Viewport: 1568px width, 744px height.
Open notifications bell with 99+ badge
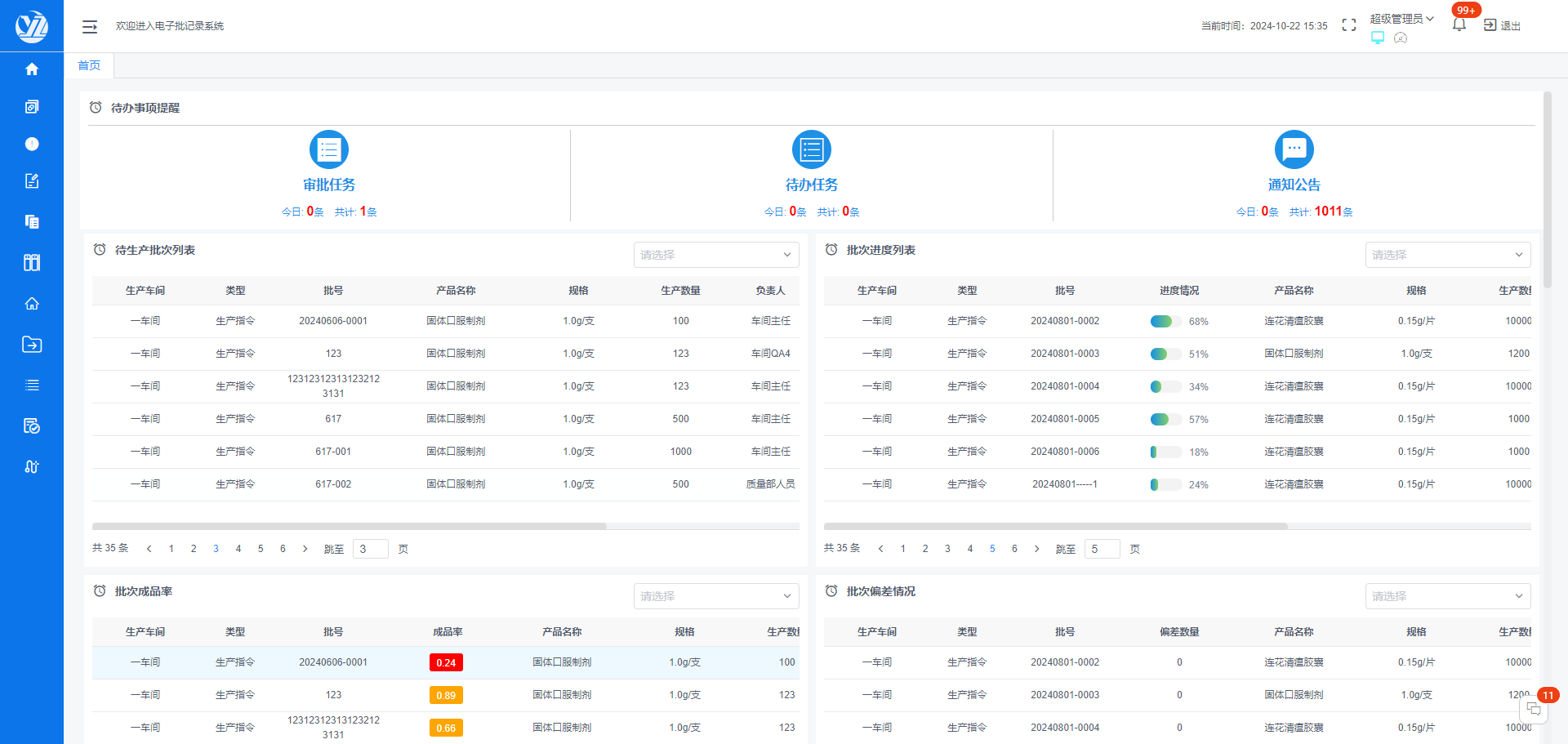click(1459, 25)
